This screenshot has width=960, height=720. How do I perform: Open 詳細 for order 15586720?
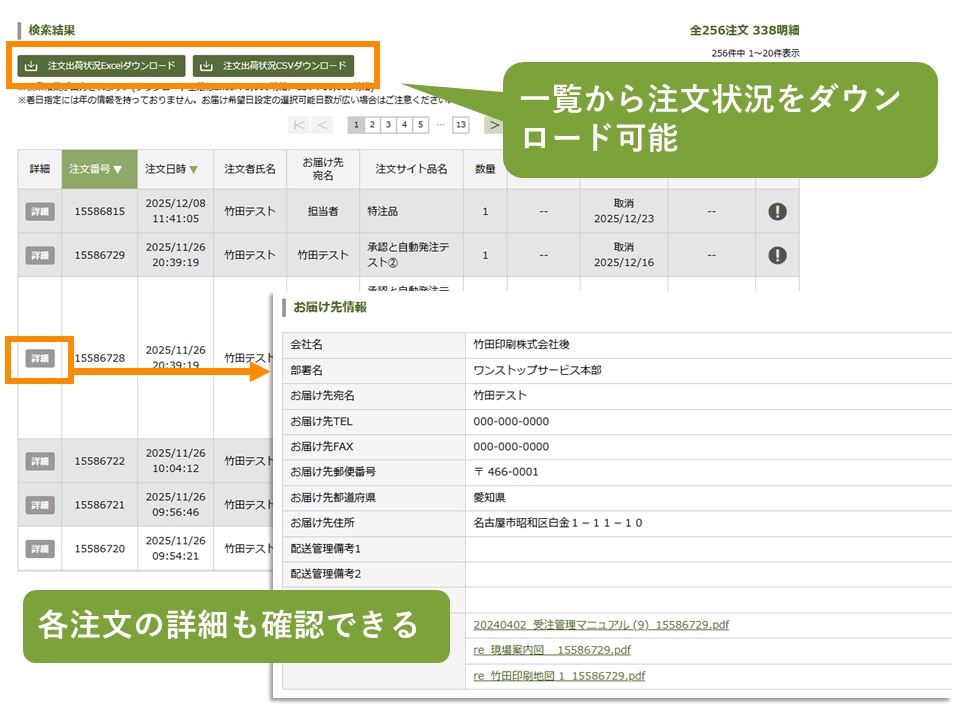point(40,548)
